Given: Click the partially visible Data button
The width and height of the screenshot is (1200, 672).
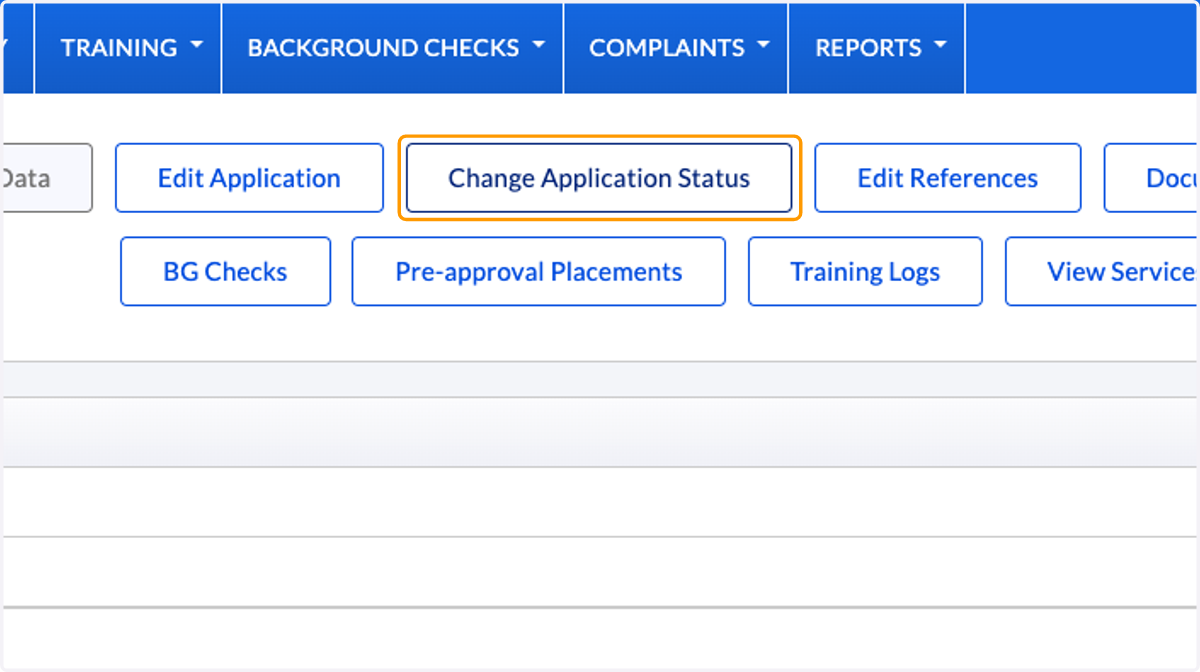Looking at the screenshot, I should click(47, 178).
